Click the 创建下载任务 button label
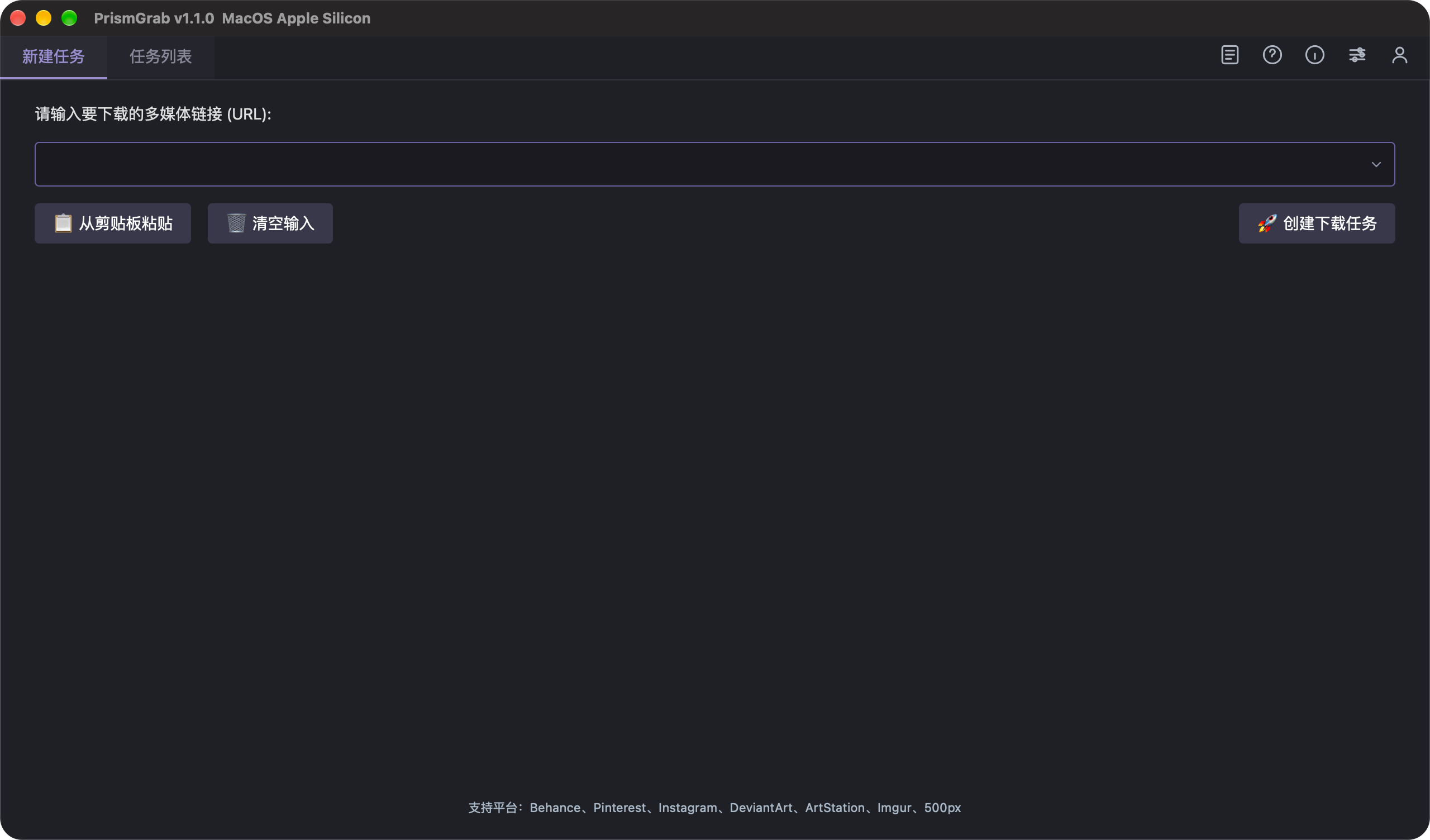 (x=1330, y=223)
